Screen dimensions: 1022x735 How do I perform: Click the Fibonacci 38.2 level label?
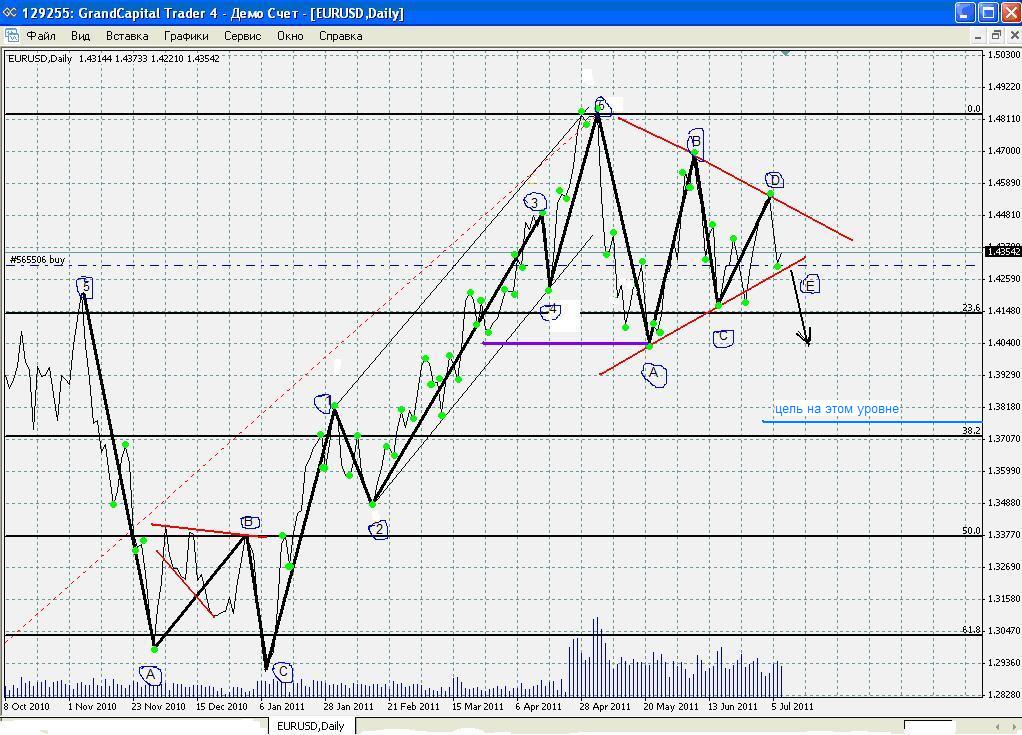(971, 431)
